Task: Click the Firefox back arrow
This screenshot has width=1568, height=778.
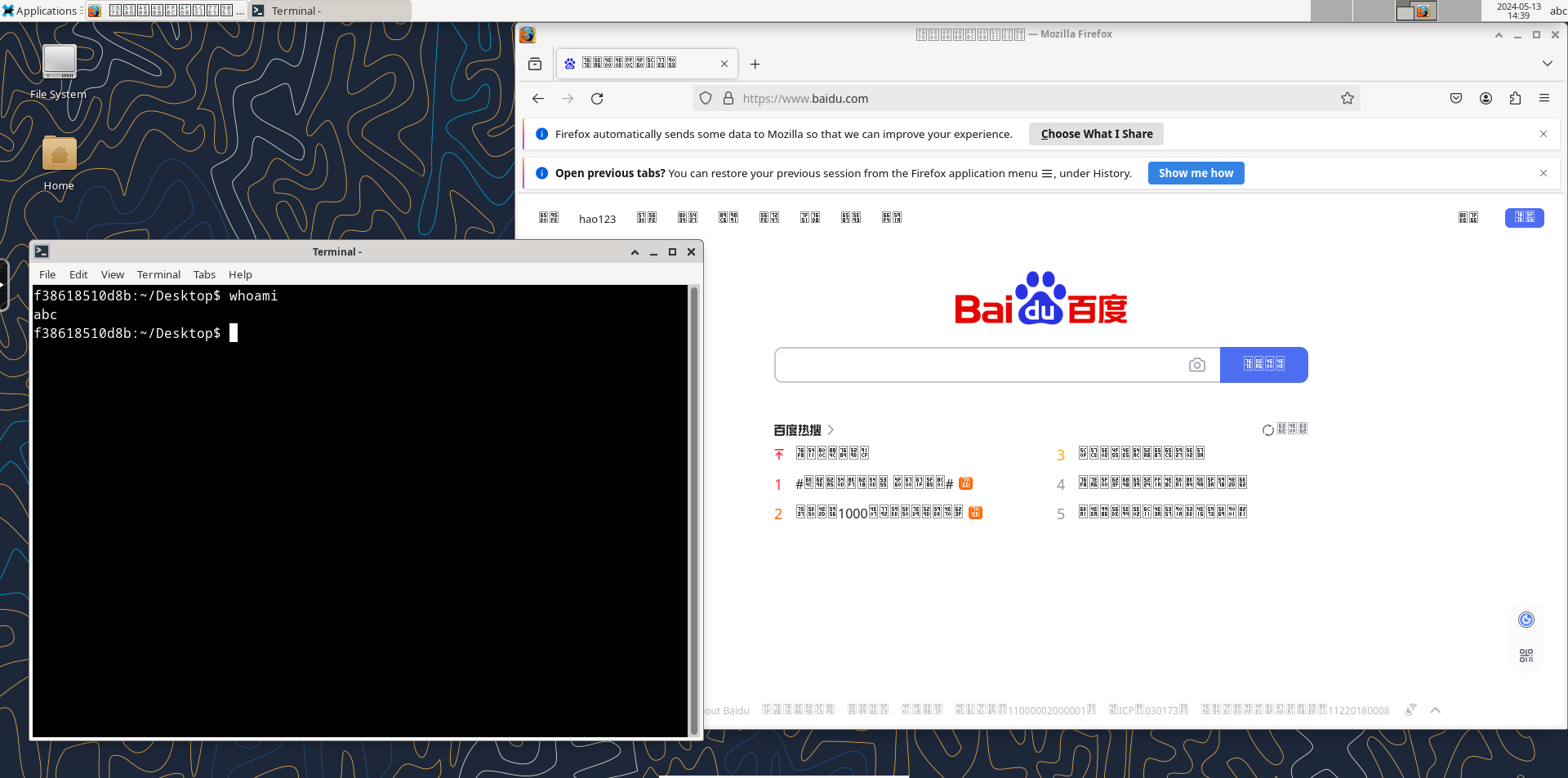Action: (537, 99)
